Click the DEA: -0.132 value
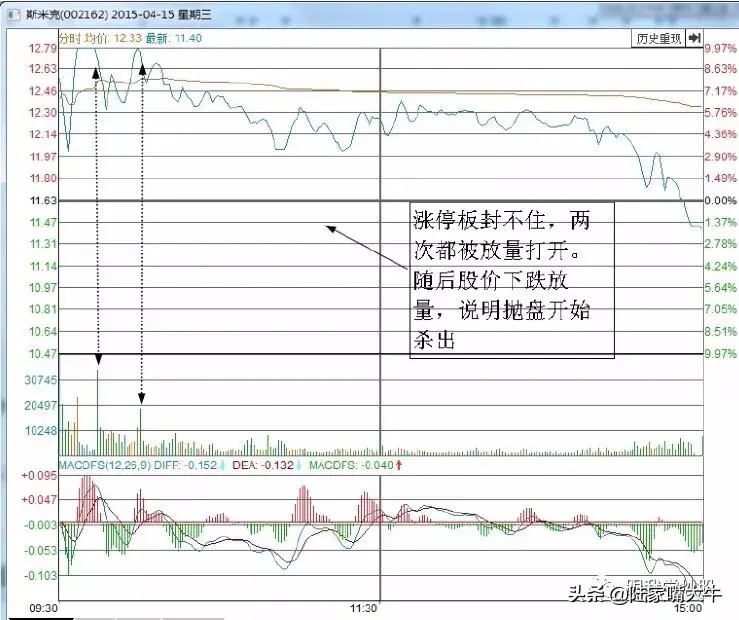 coord(263,465)
